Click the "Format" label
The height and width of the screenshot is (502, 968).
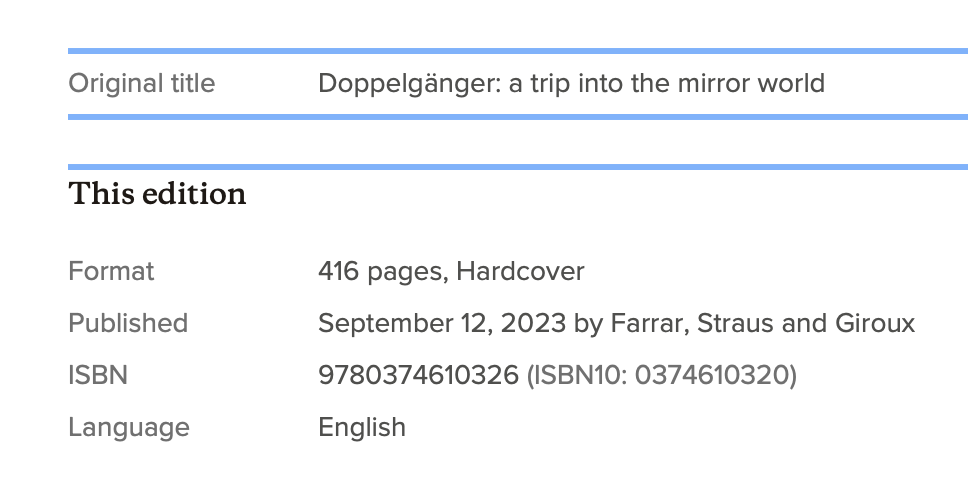pos(111,271)
